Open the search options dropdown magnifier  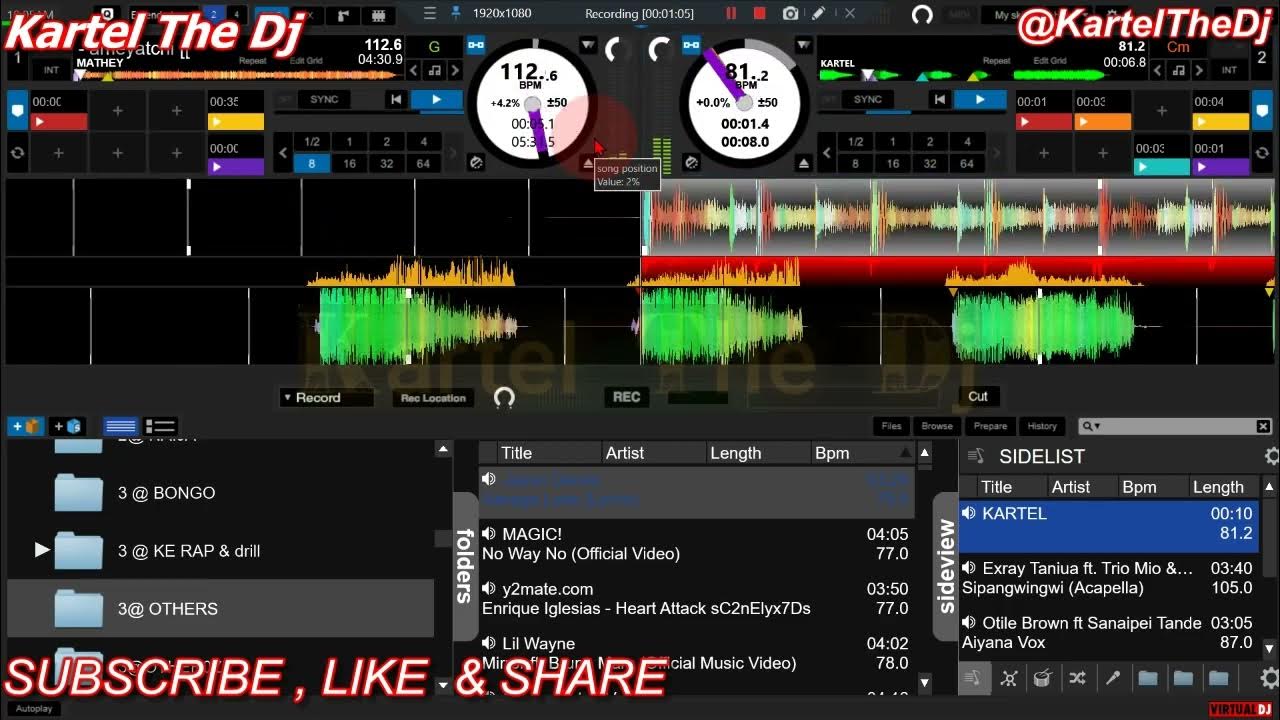[1090, 426]
